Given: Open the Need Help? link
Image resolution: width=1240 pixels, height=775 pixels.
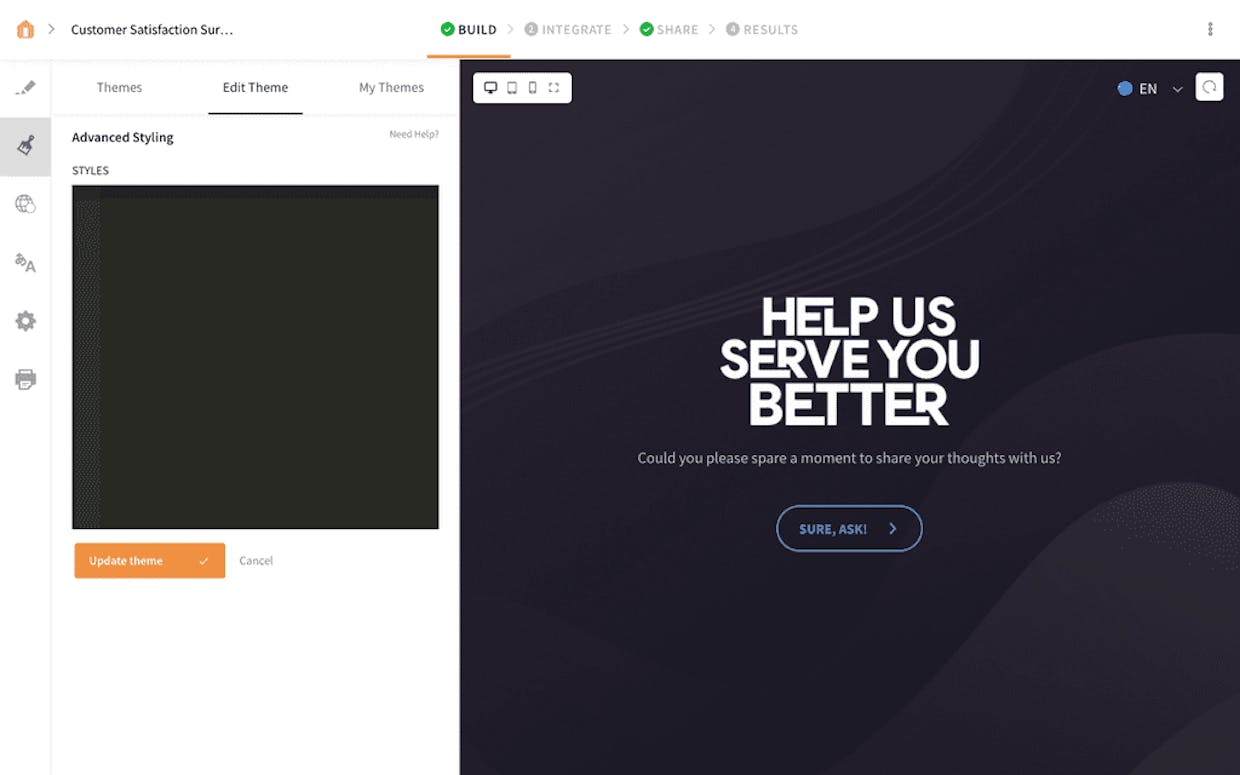Looking at the screenshot, I should pos(414,134).
